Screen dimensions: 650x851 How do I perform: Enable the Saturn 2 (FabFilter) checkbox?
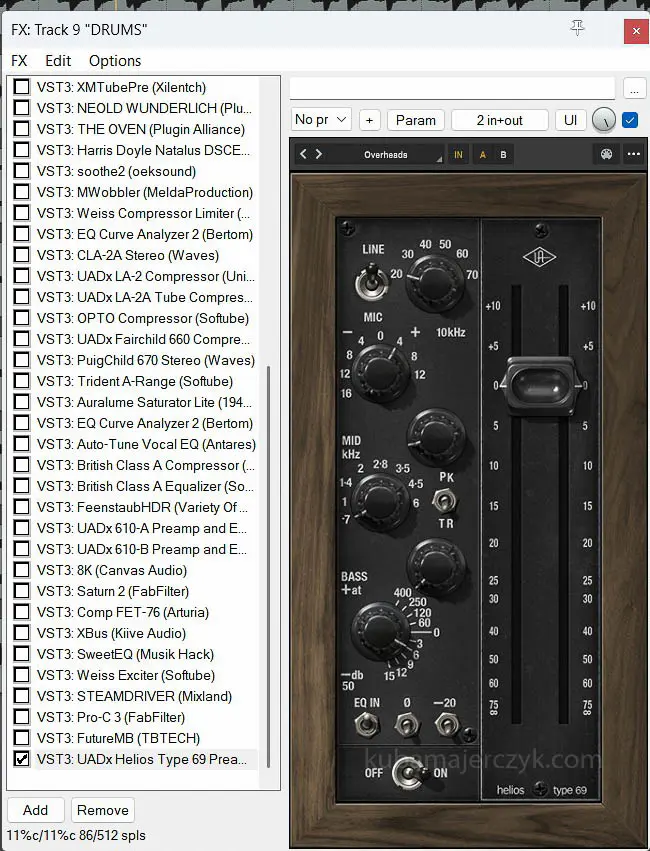(21, 591)
